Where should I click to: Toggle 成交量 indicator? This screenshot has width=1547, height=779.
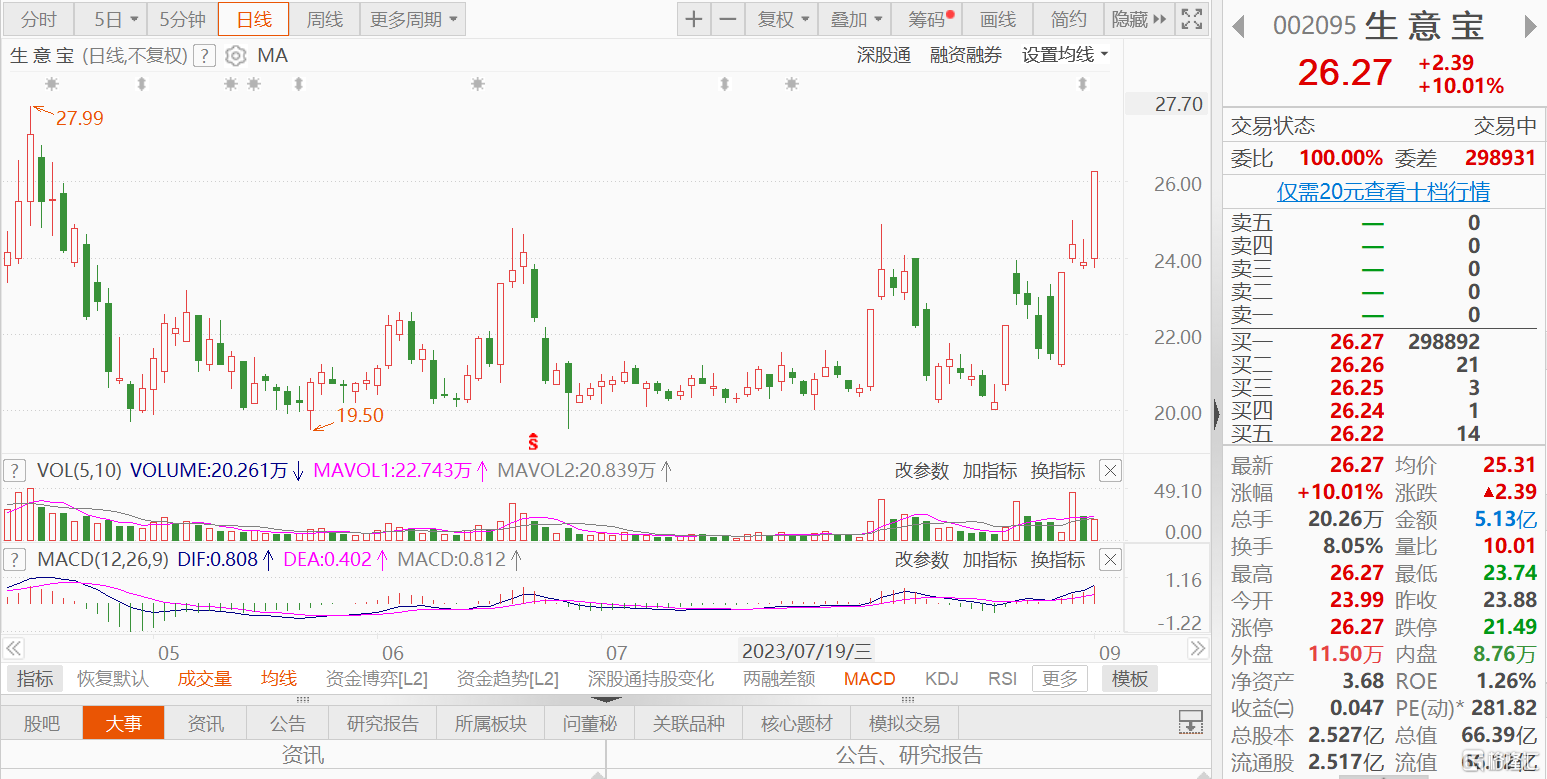[205, 679]
